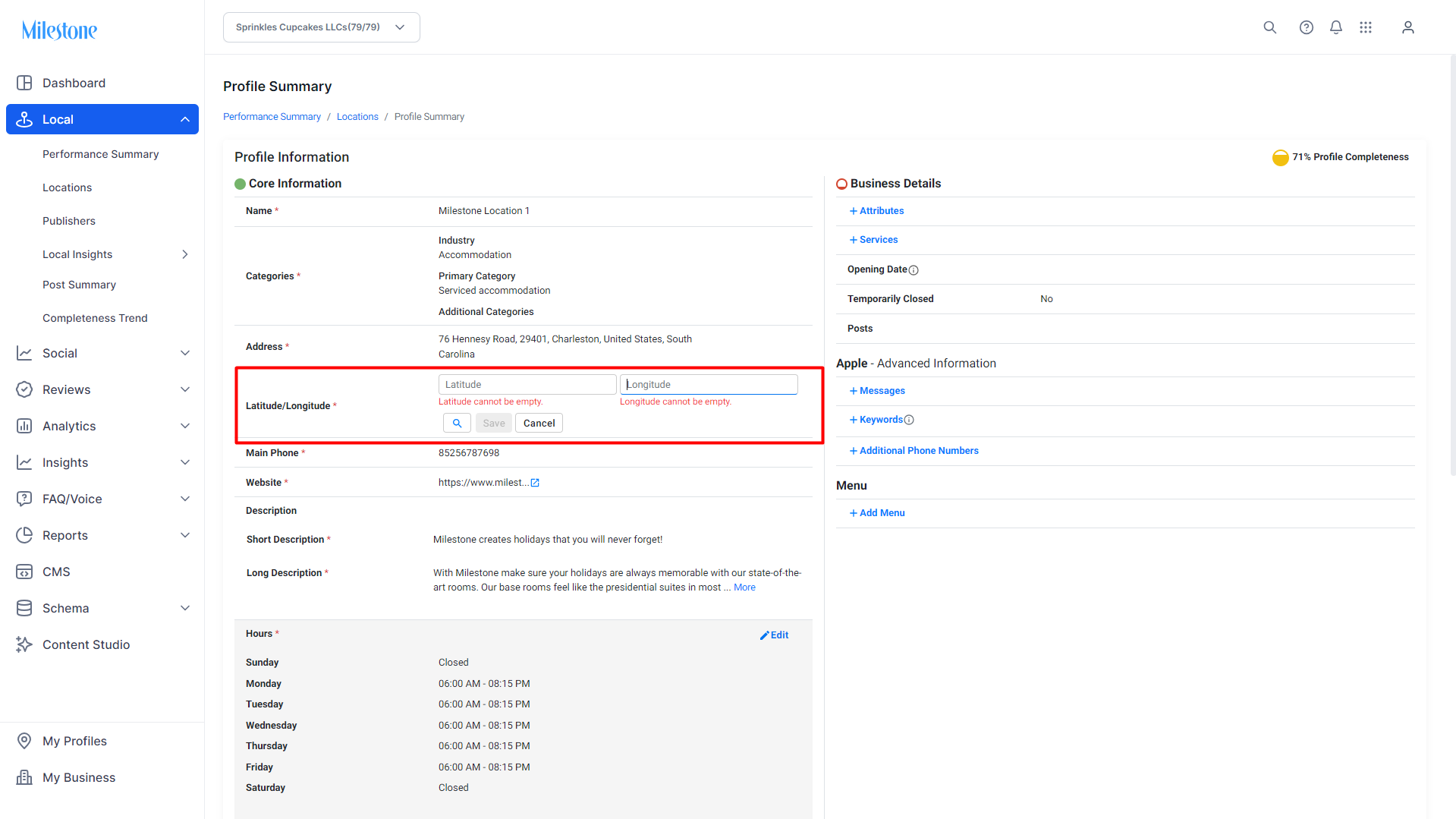
Task: Open the help question mark icon
Action: pyautogui.click(x=1307, y=27)
